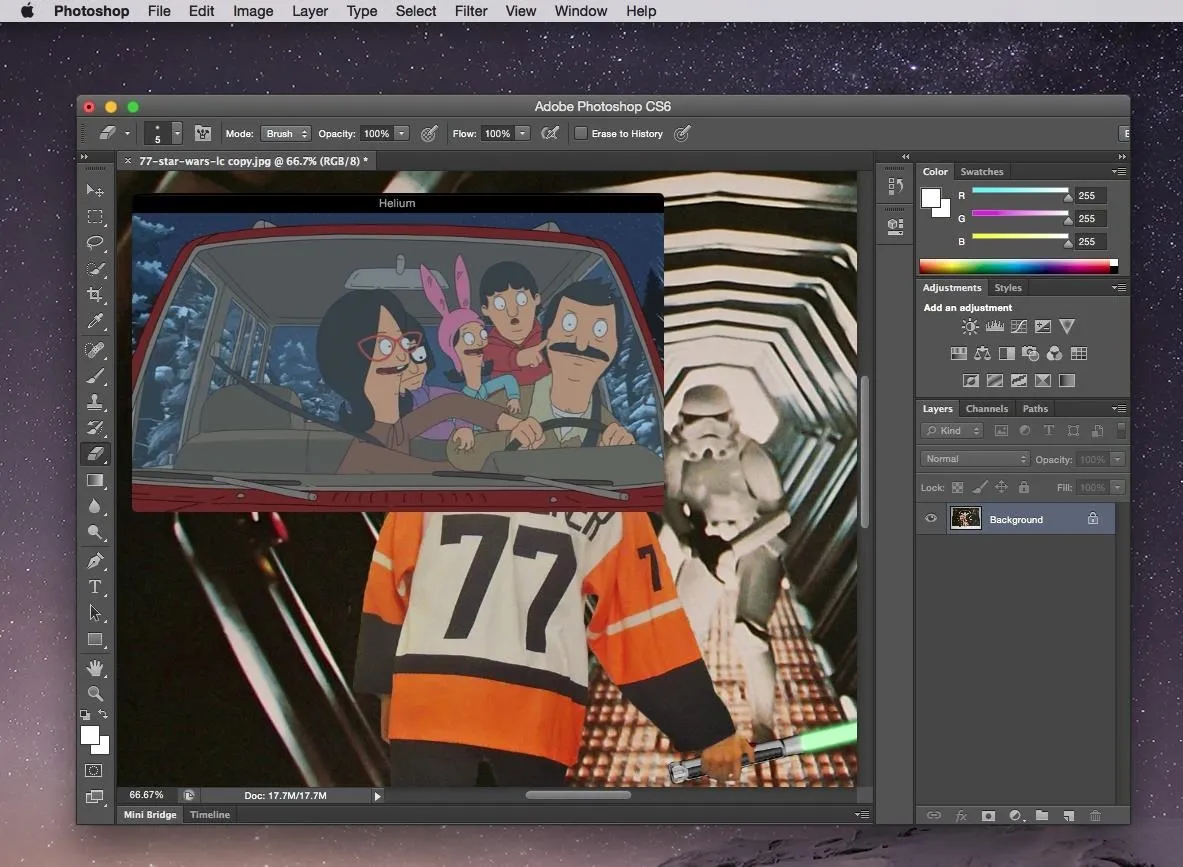Select the Clone Stamp tool
This screenshot has width=1183, height=867.
95,402
